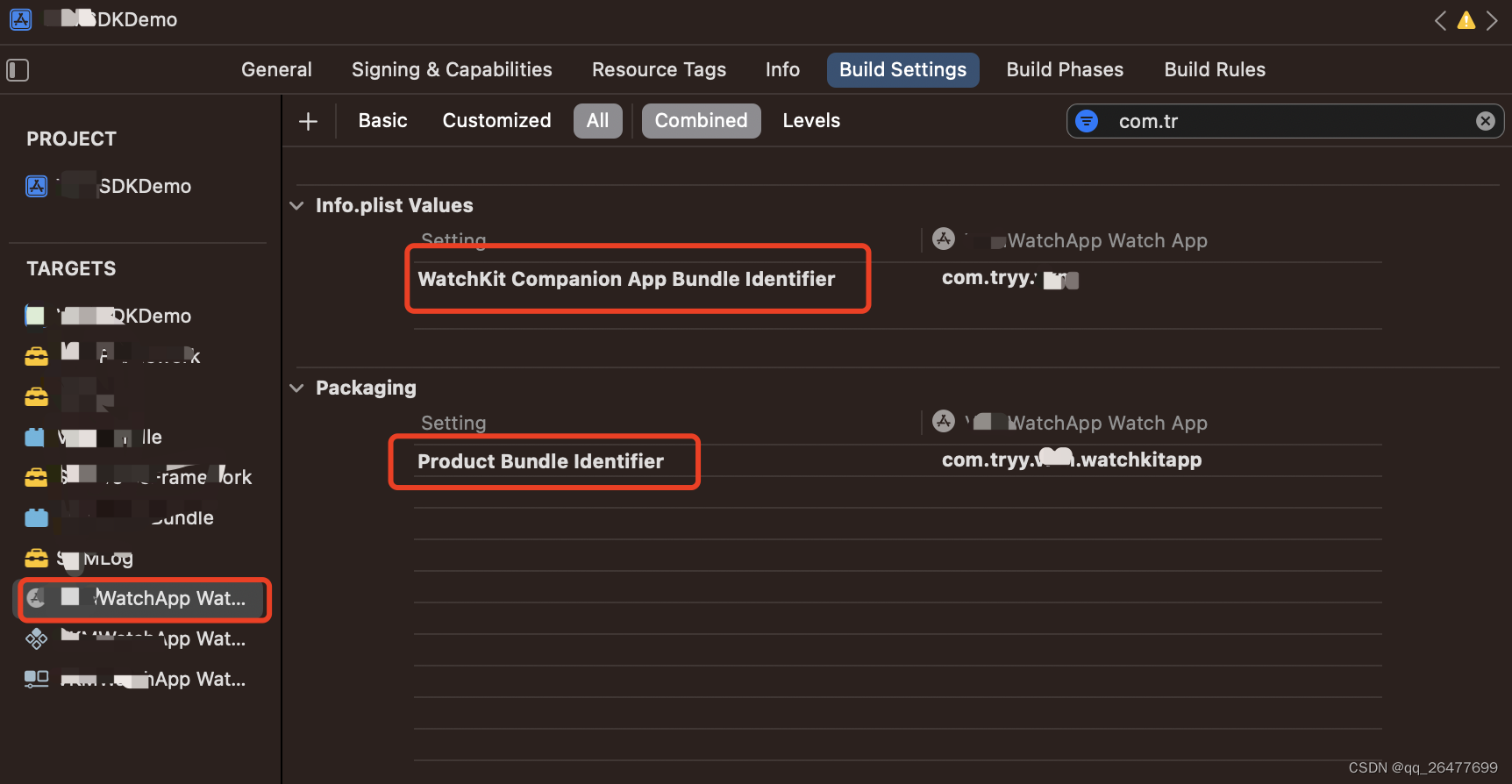
Task: Click the Xcode project icon in title bar
Action: point(21,19)
